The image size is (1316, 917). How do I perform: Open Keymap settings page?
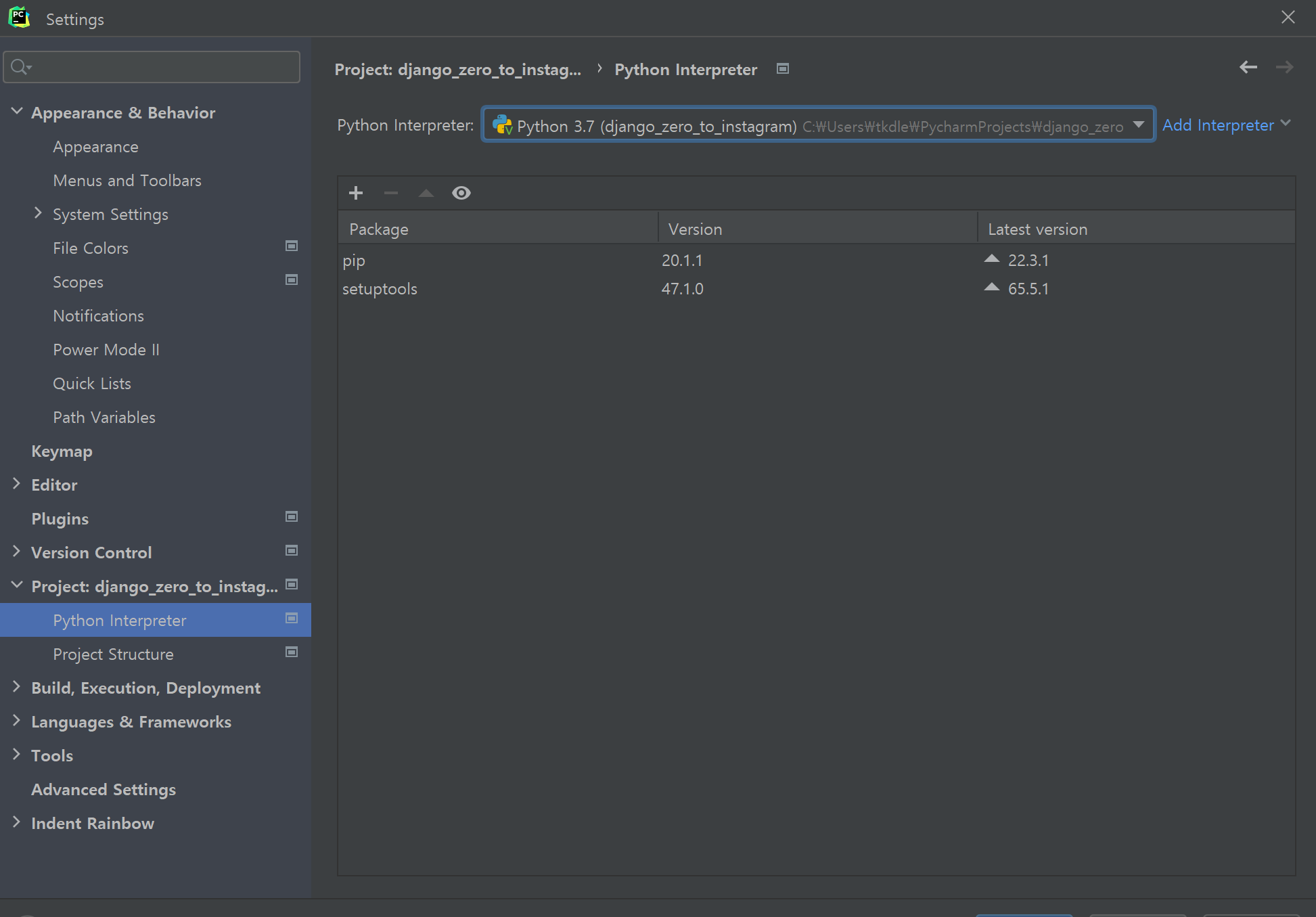click(x=62, y=451)
